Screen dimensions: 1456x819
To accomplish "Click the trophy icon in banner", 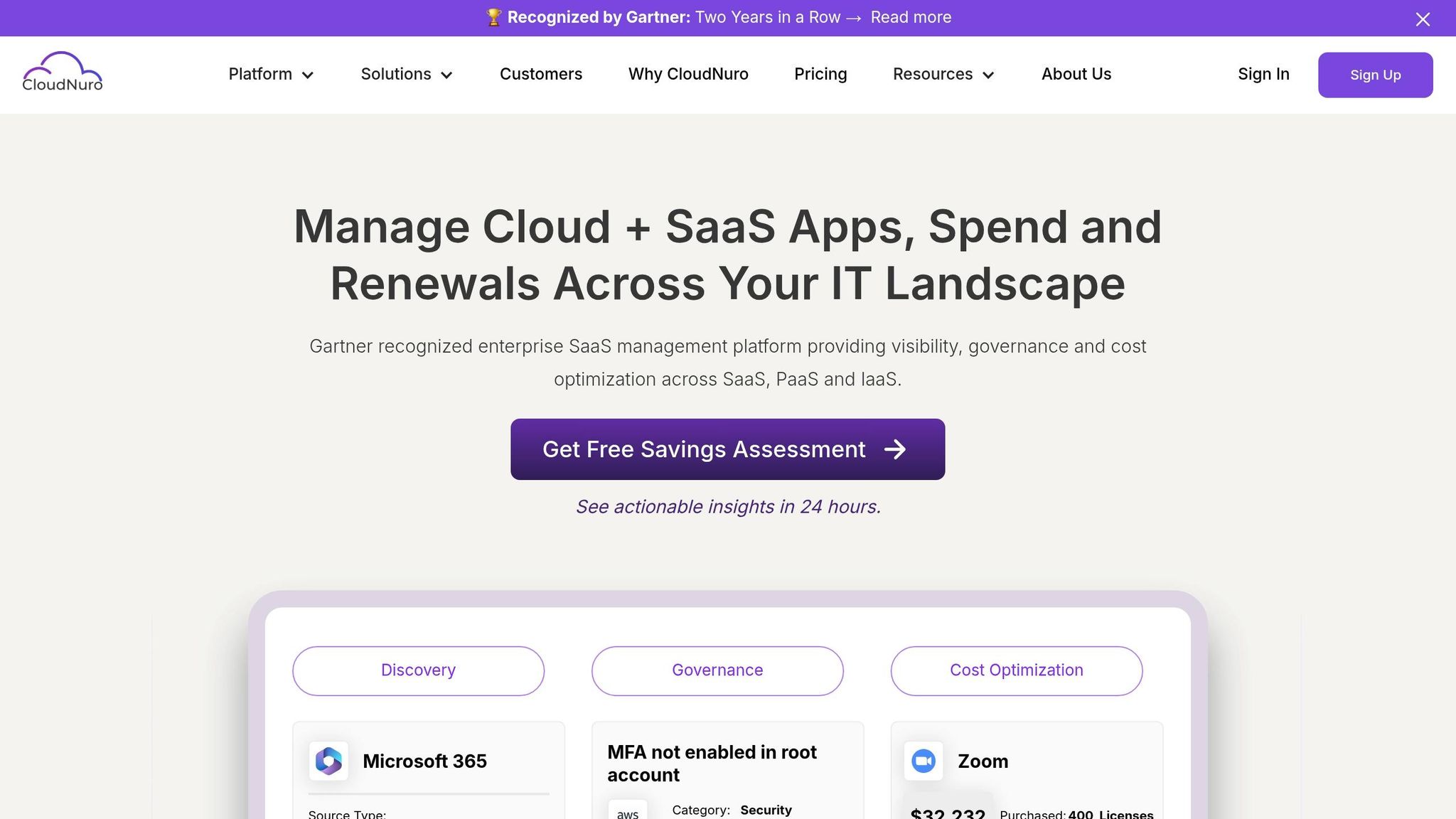I will point(493,18).
